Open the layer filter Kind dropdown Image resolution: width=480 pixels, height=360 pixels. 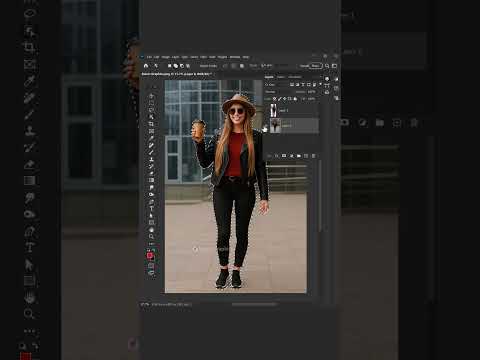(275, 85)
